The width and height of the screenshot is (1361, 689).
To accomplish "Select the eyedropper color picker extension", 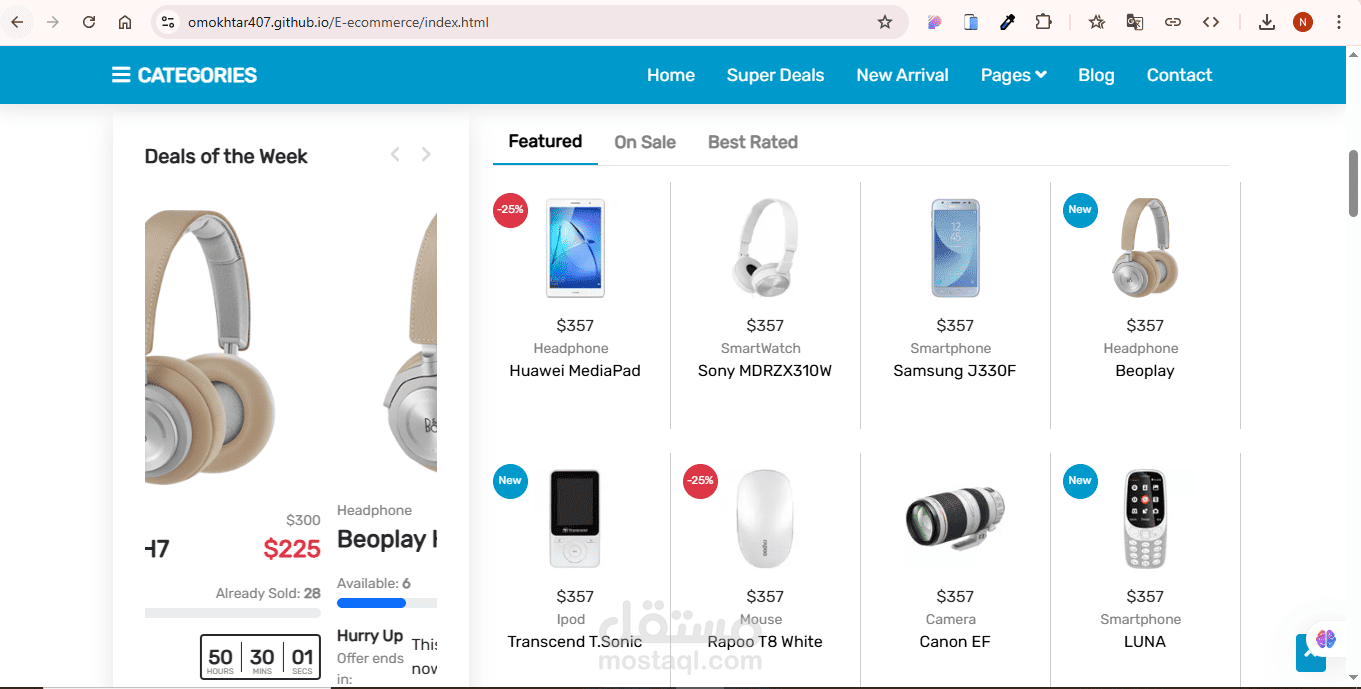I will tap(1008, 22).
